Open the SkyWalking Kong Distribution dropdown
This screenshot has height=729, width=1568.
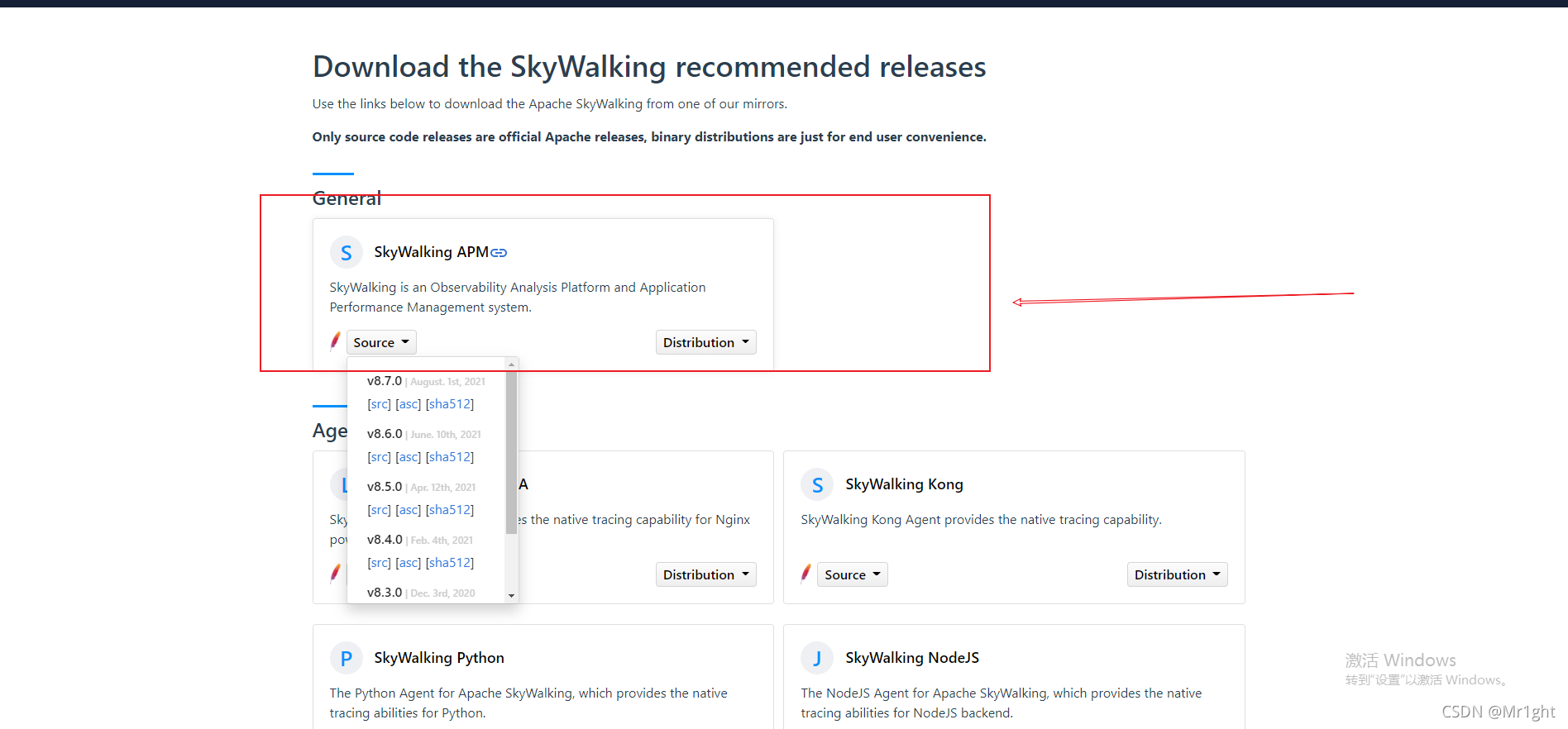pyautogui.click(x=1178, y=574)
